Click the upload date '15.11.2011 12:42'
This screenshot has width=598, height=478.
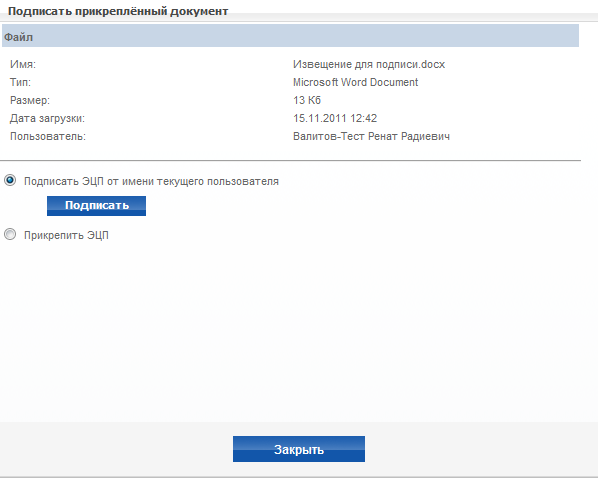coord(335,118)
